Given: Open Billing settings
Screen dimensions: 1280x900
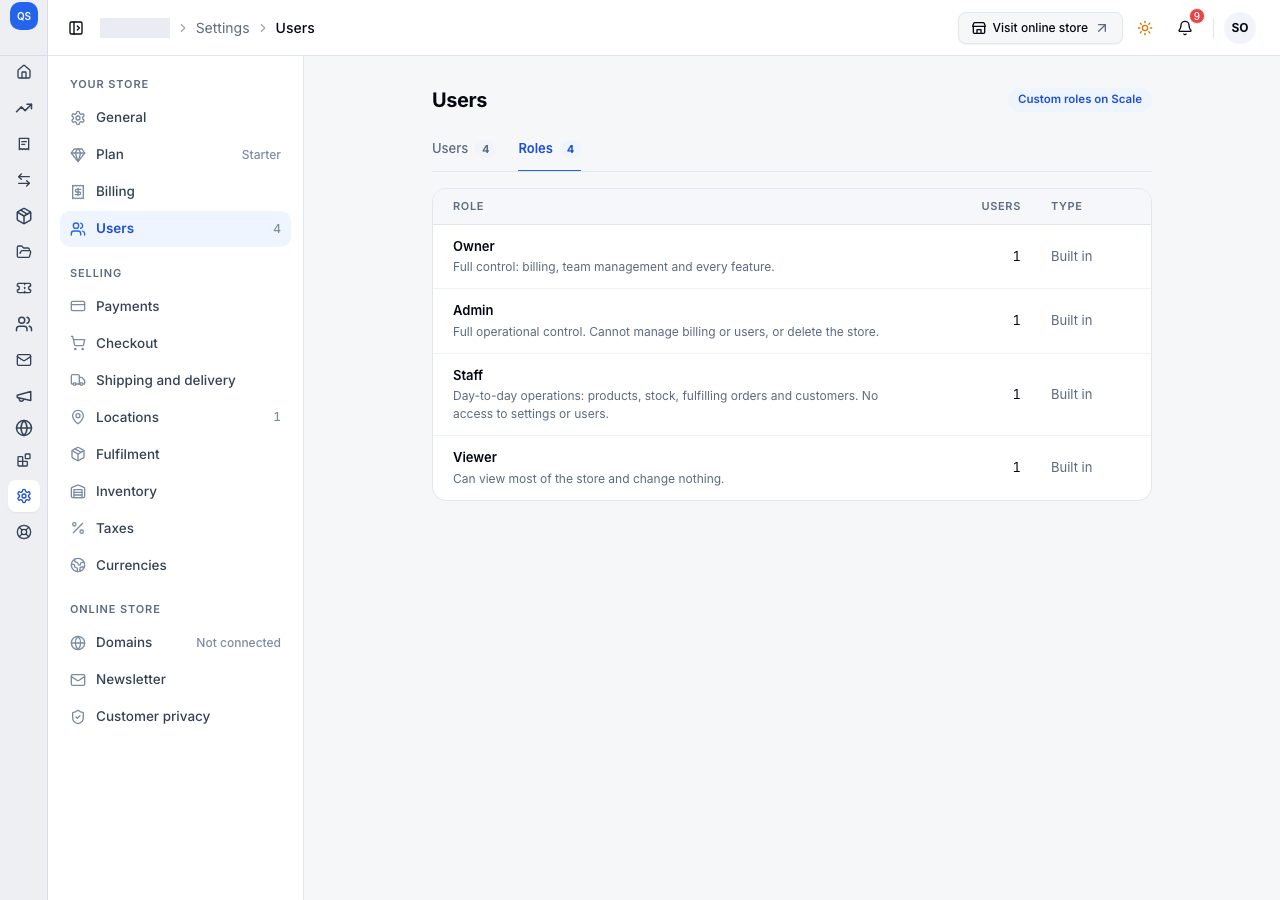Looking at the screenshot, I should (x=176, y=192).
